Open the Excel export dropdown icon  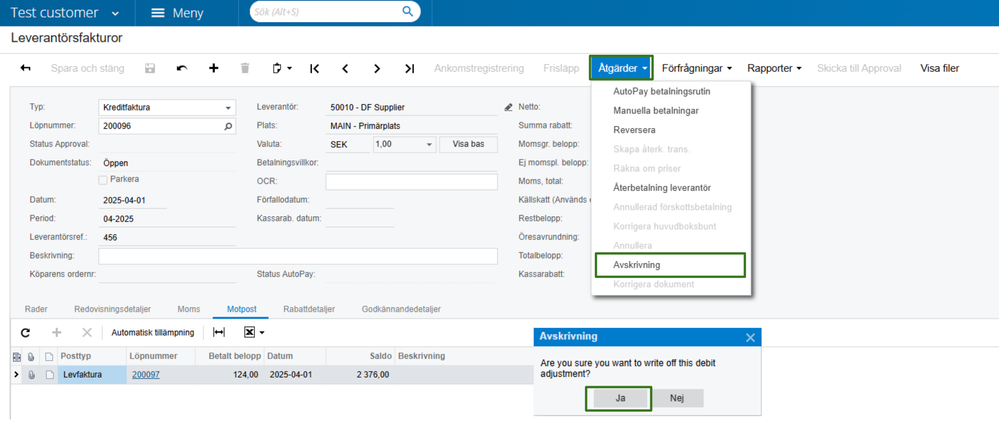click(x=255, y=332)
